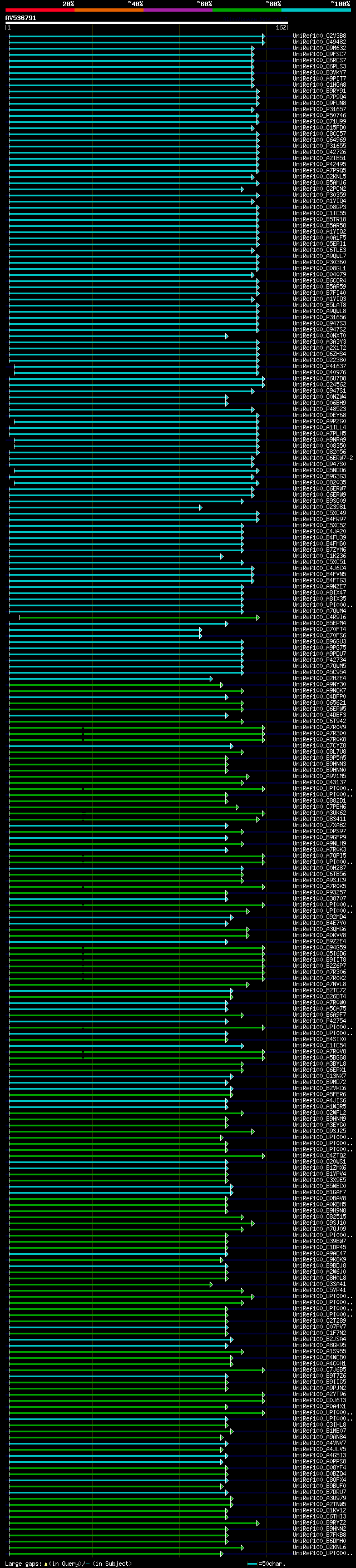Screen dimensions: 356x1568
Task: Select label UniRef100_P93257
Action: coord(319,893)
